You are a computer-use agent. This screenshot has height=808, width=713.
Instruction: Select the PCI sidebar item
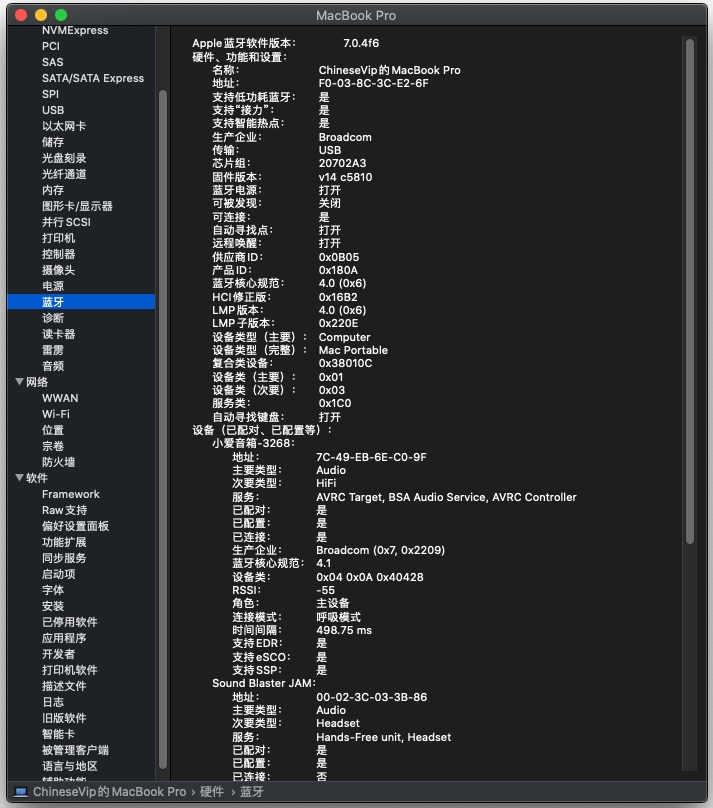click(50, 46)
